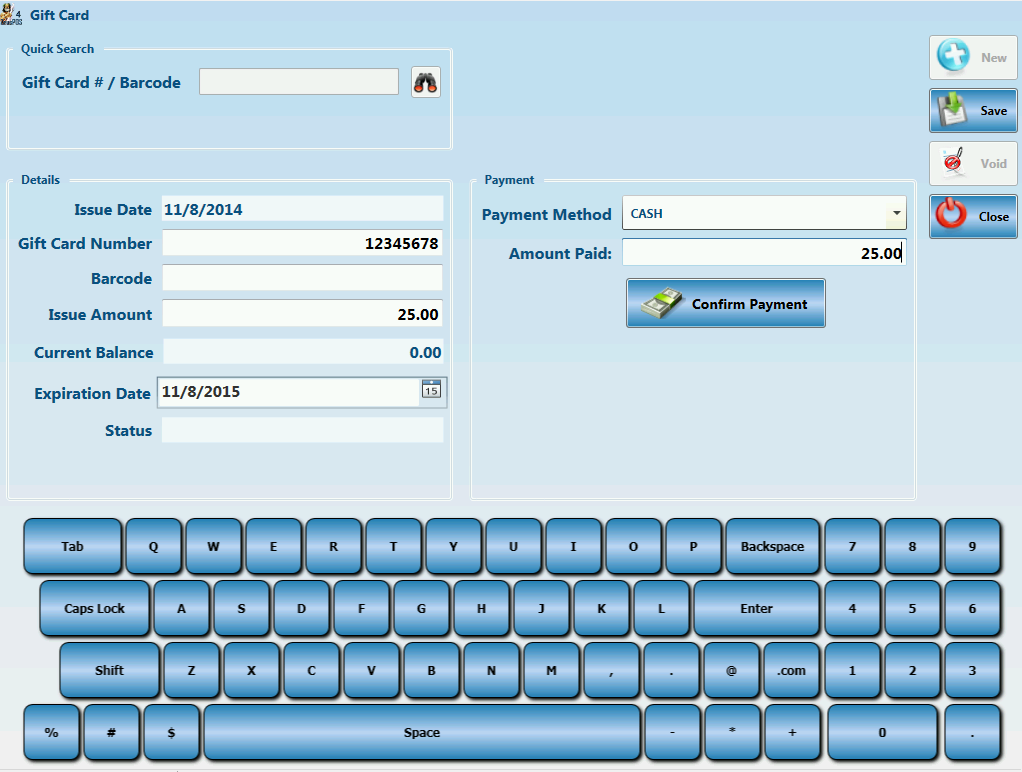1022x772 pixels.
Task: Click the New gift card button
Action: tap(973, 58)
